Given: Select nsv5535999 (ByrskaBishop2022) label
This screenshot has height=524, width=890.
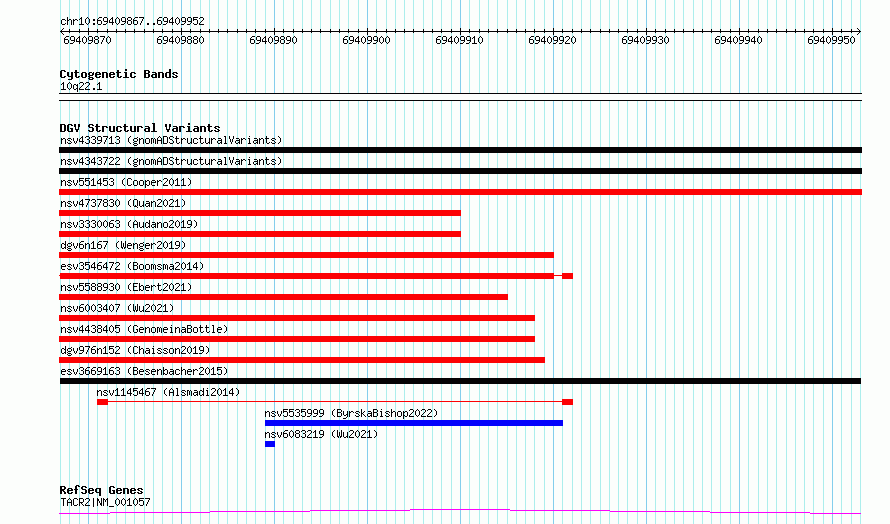Looking at the screenshot, I should pos(351,413).
